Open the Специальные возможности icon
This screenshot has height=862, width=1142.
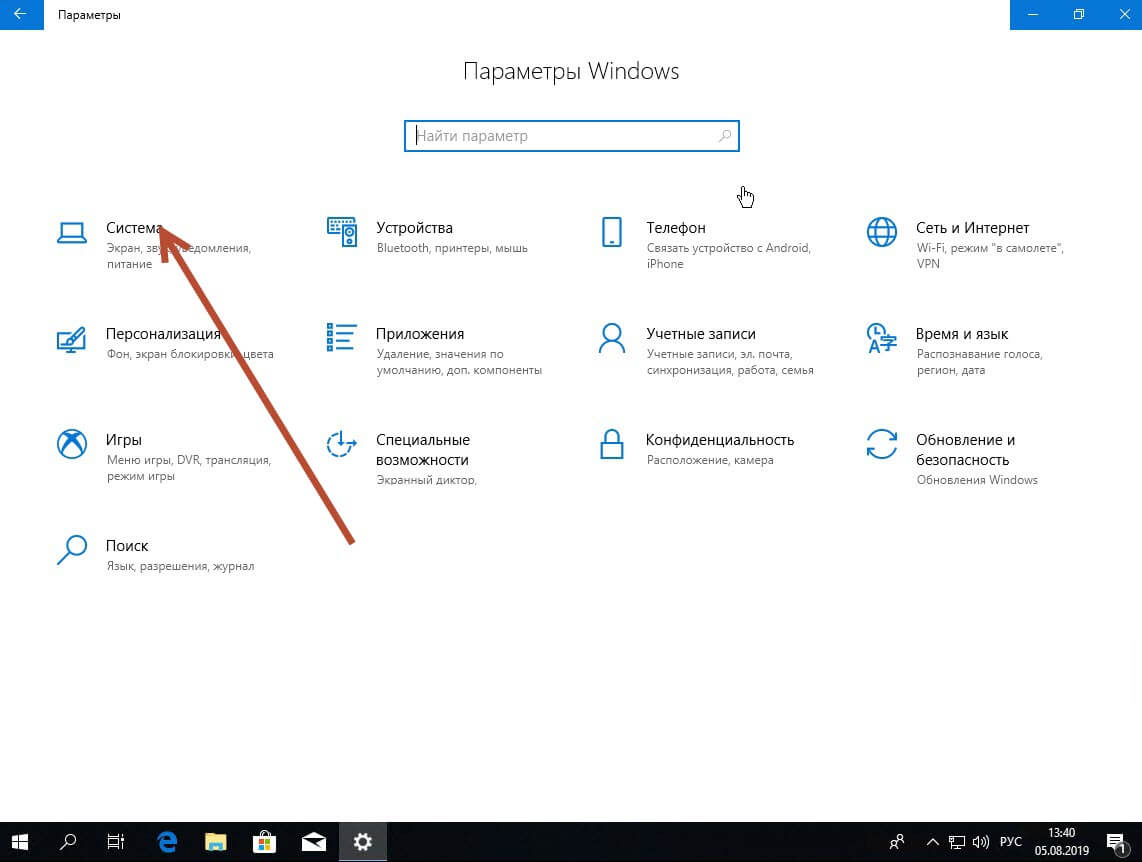[341, 444]
